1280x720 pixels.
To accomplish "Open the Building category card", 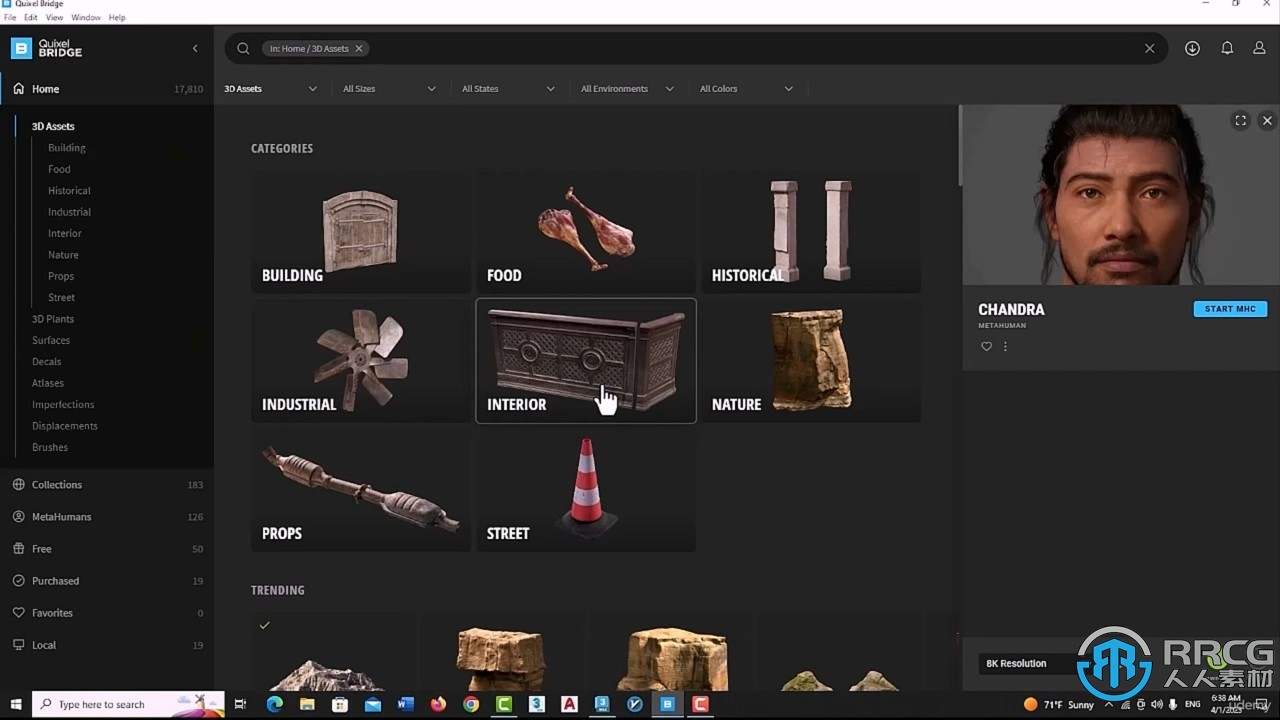I will pyautogui.click(x=361, y=231).
